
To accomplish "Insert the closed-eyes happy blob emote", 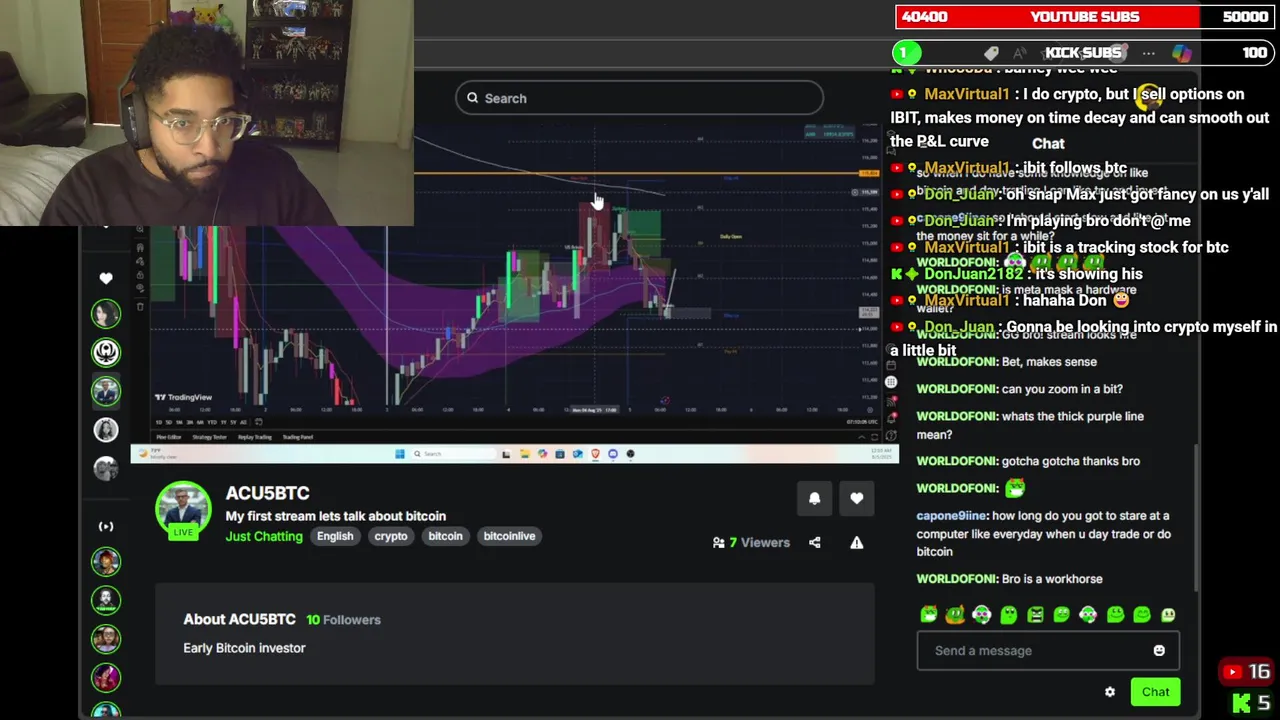I will (1142, 614).
